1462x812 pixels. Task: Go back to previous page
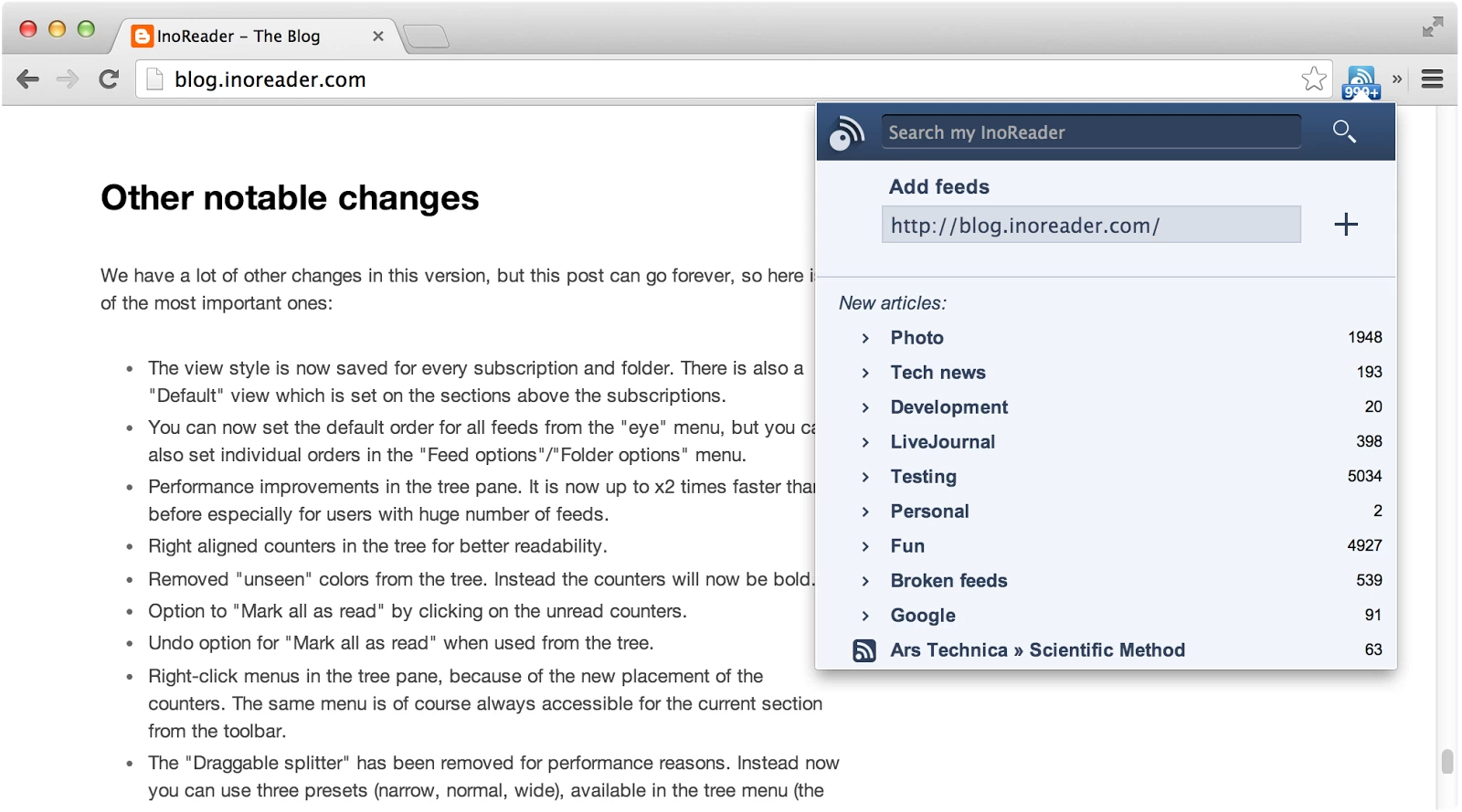[x=28, y=79]
